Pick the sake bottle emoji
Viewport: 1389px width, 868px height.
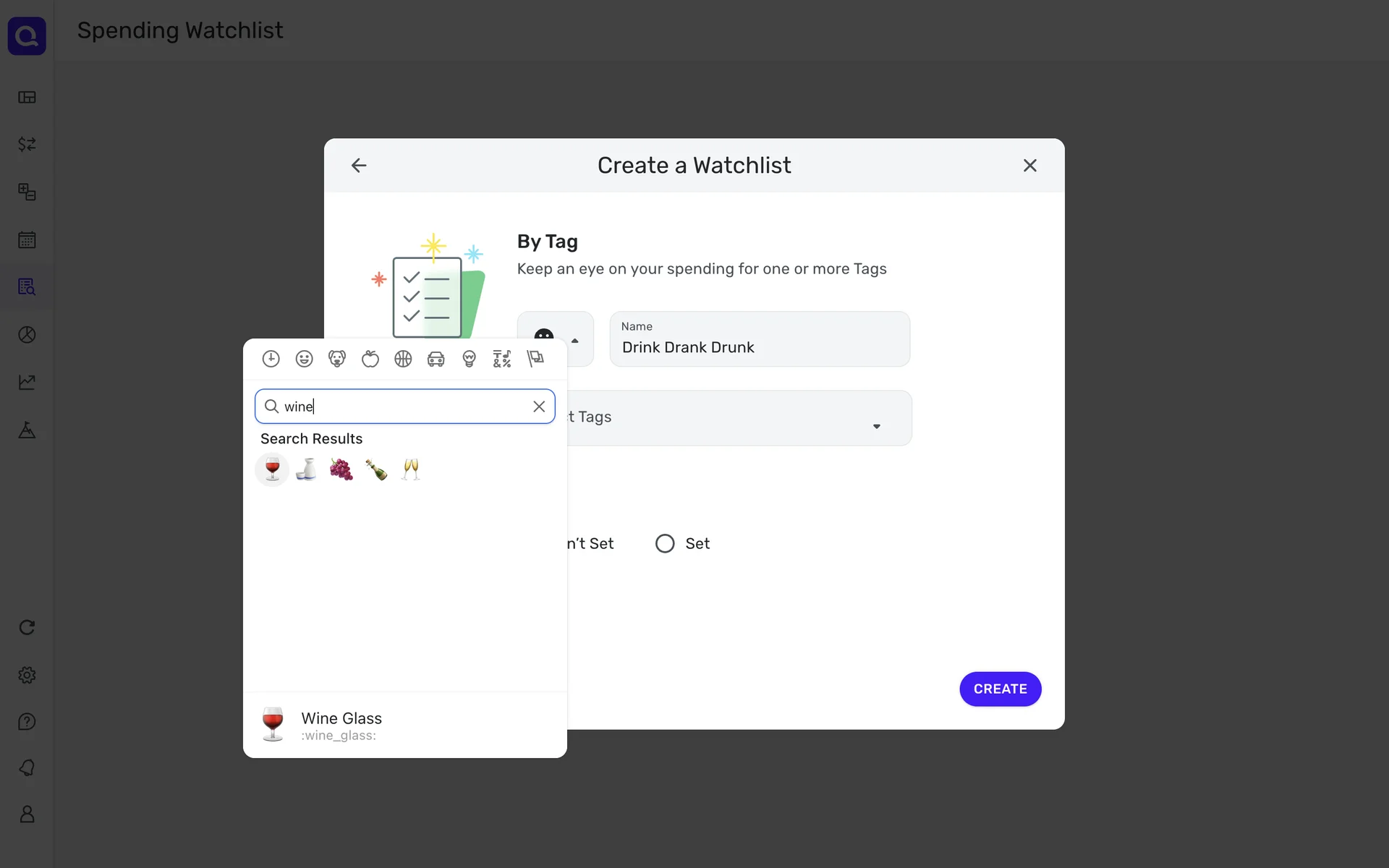click(x=307, y=469)
